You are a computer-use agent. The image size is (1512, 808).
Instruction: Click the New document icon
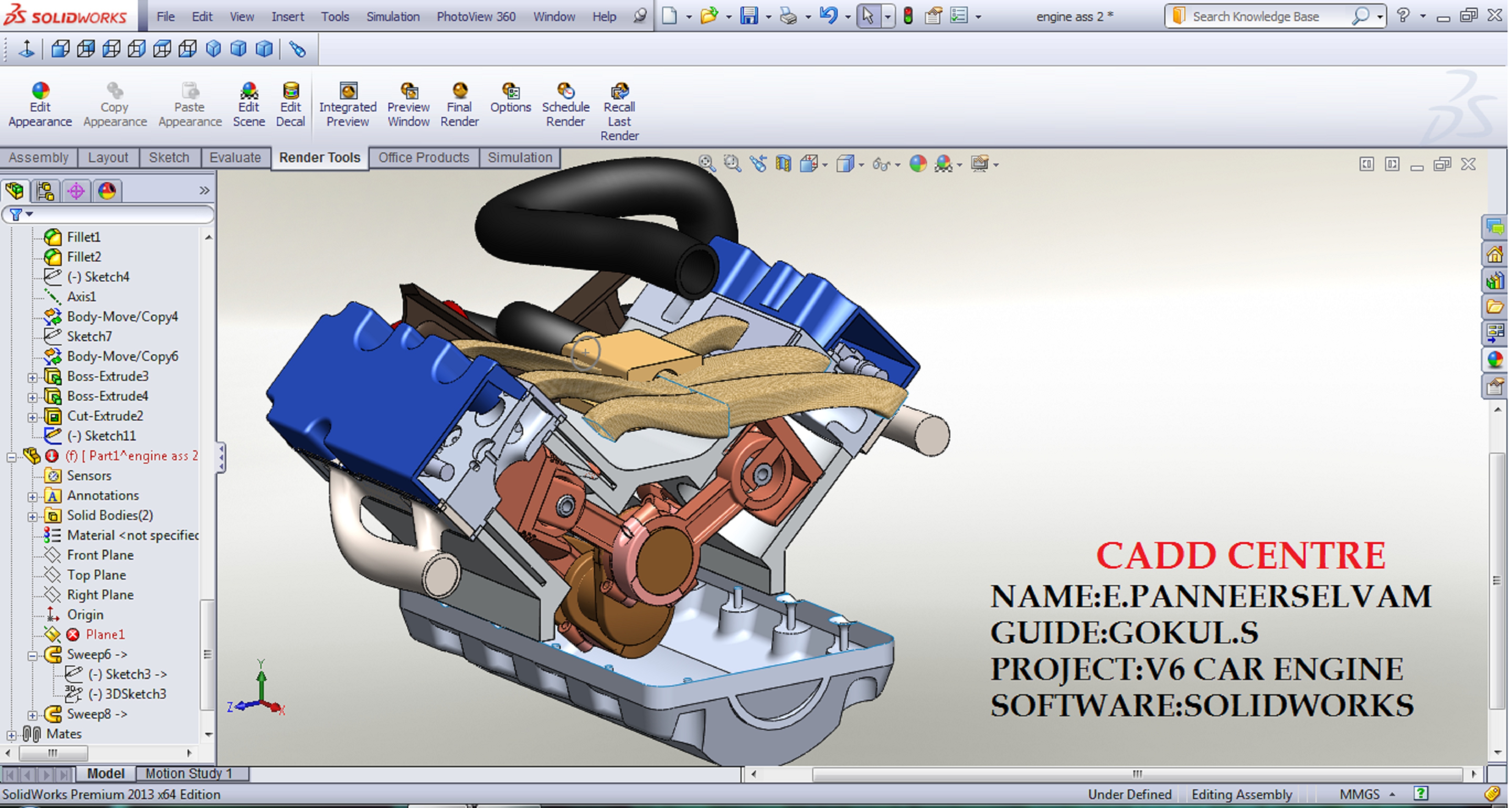click(669, 16)
